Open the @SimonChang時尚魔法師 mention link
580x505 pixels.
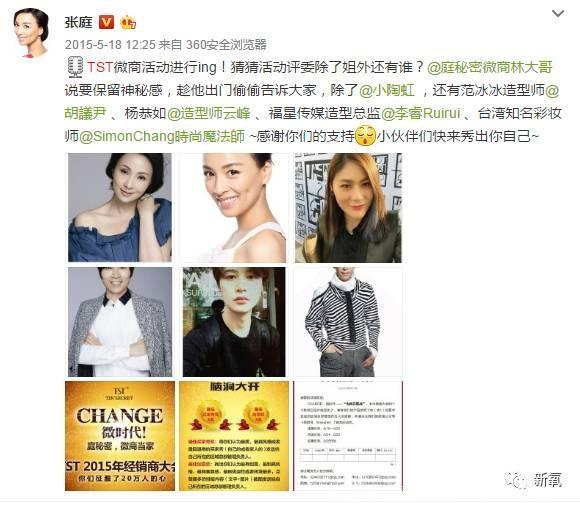click(162, 137)
